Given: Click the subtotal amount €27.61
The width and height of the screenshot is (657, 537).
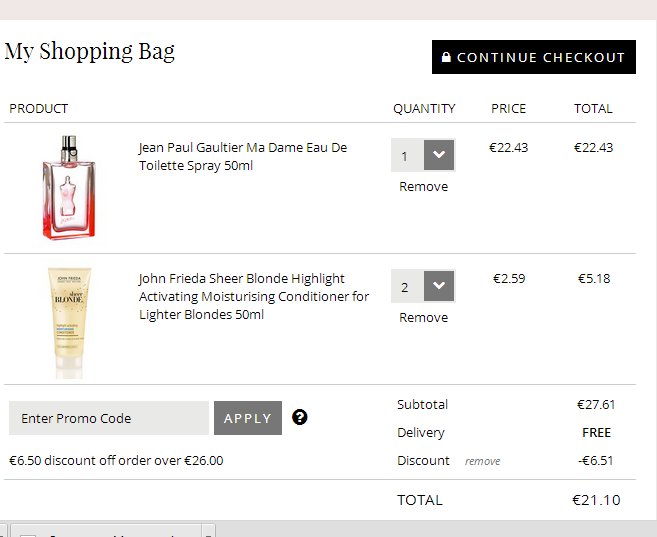Looking at the screenshot, I should click(x=595, y=405).
